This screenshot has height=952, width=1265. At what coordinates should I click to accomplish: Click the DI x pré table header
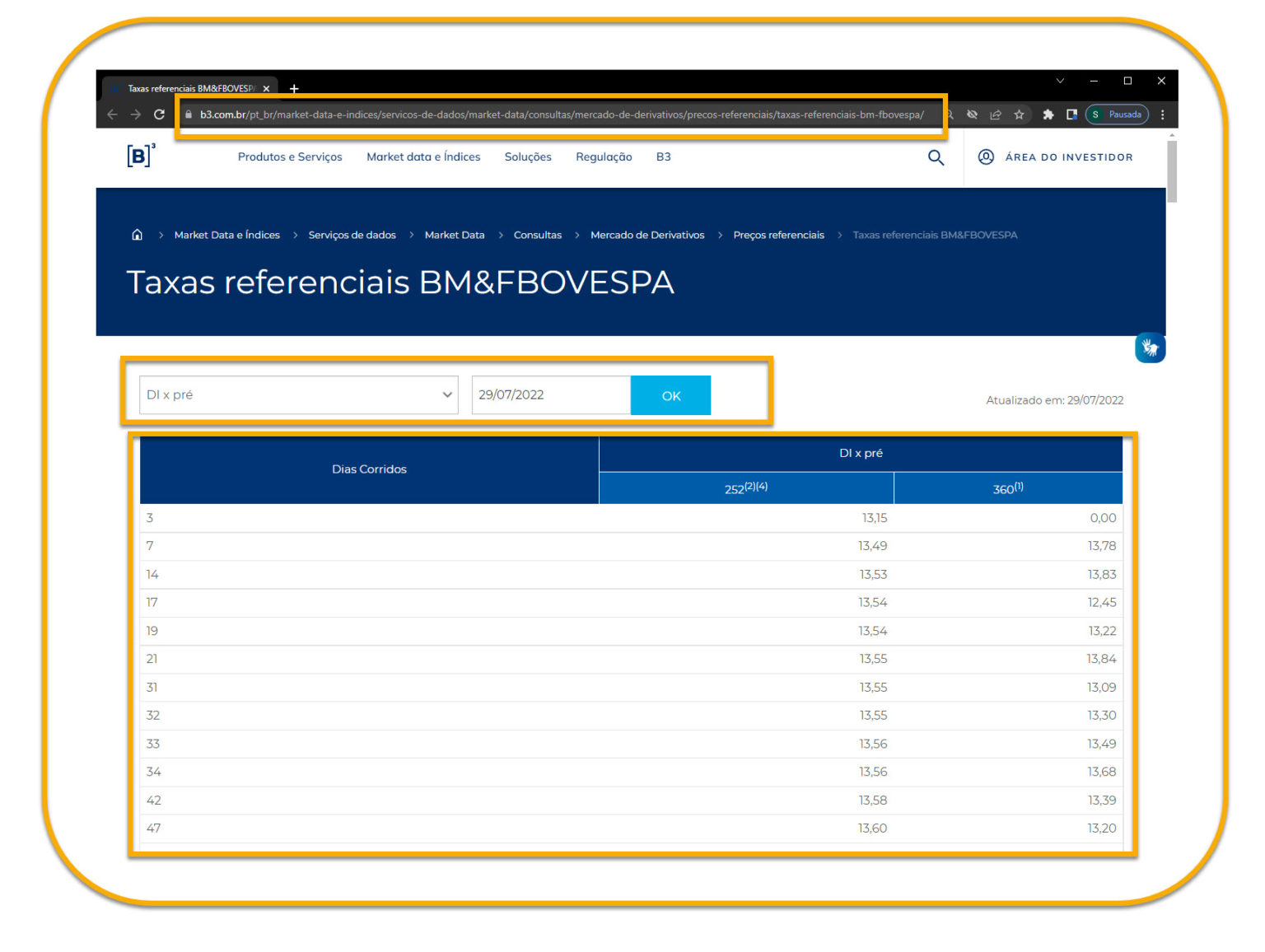tap(861, 454)
